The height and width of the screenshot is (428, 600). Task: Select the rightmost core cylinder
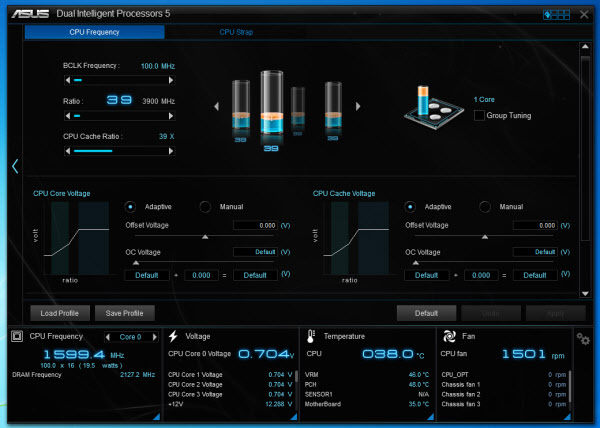(x=333, y=104)
